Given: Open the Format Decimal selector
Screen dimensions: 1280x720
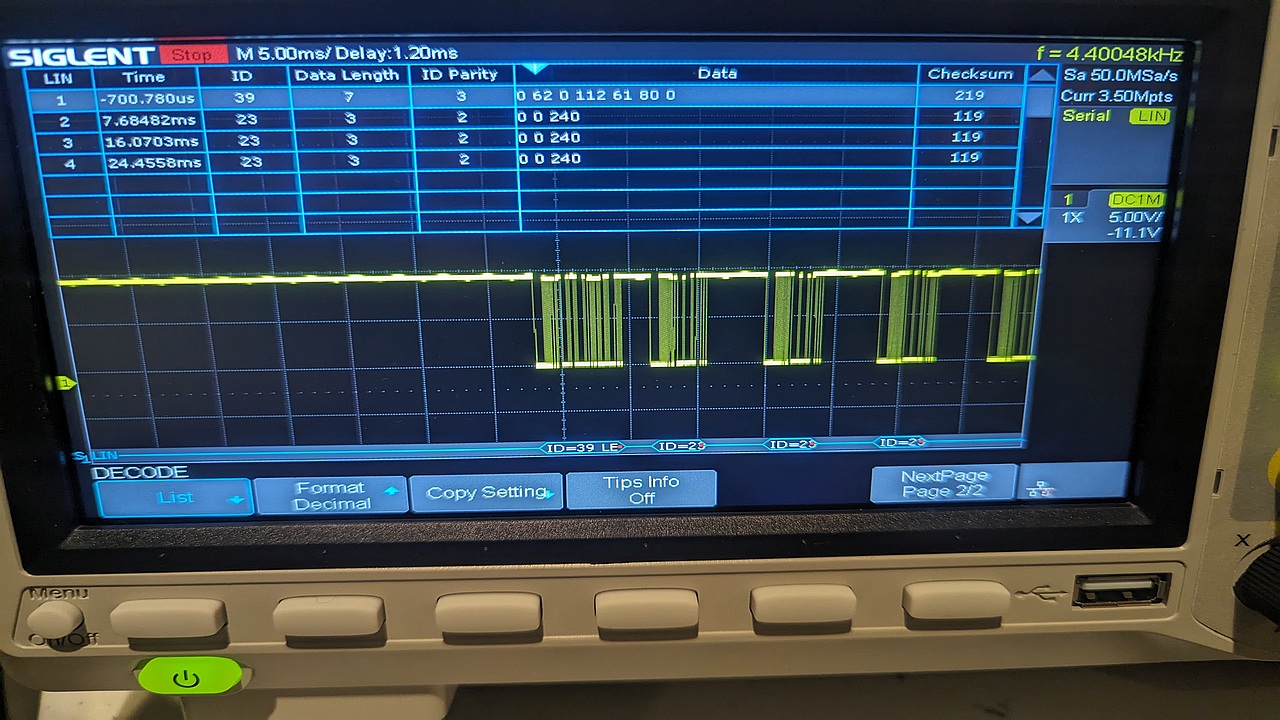Looking at the screenshot, I should (331, 495).
